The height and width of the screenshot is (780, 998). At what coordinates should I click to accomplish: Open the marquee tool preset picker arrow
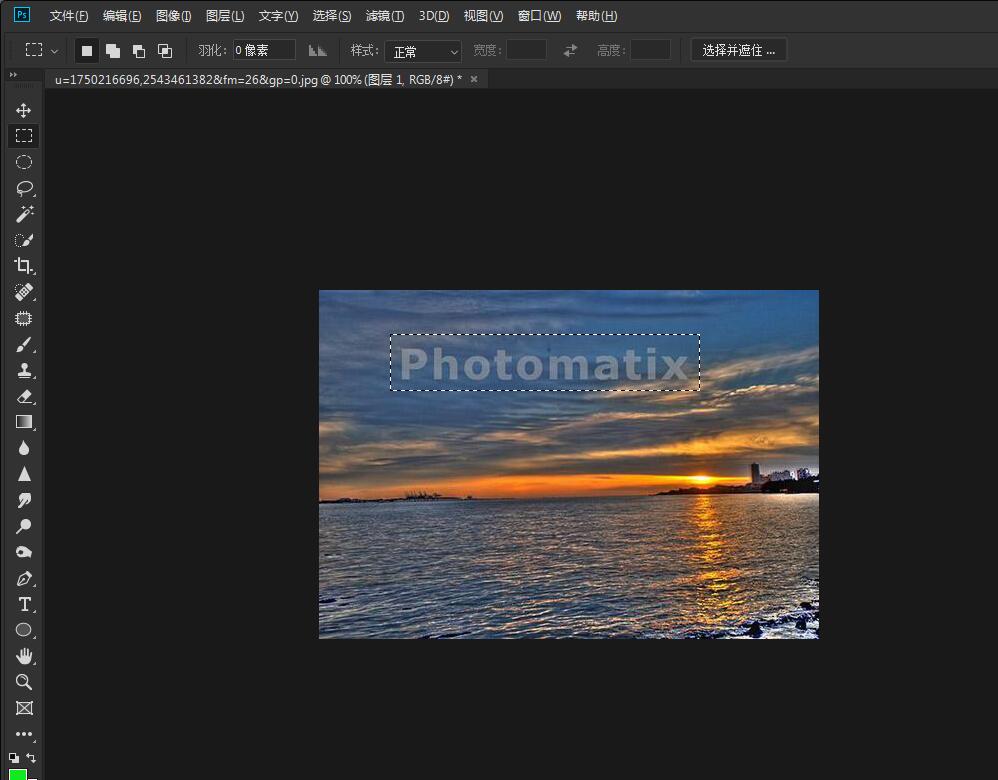54,50
